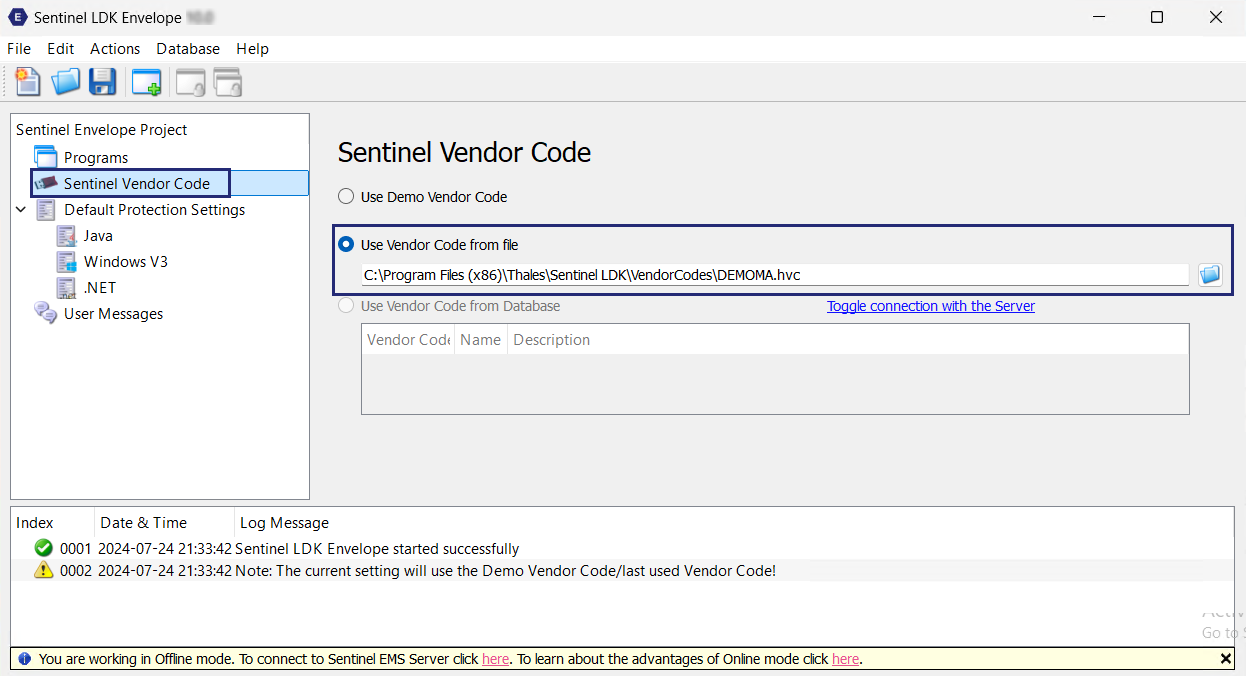
Task: Save the current project
Action: coord(102,82)
